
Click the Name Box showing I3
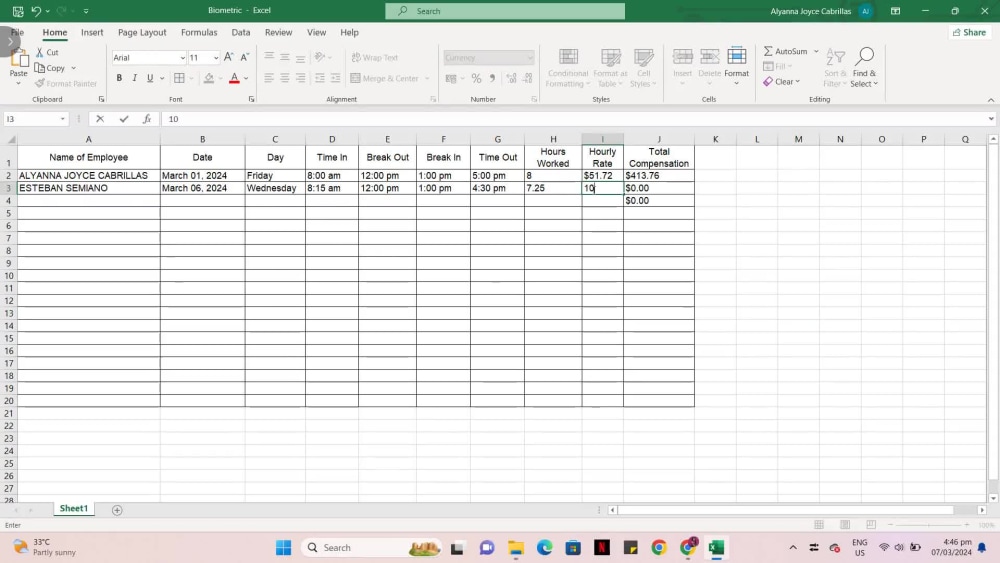pos(35,119)
